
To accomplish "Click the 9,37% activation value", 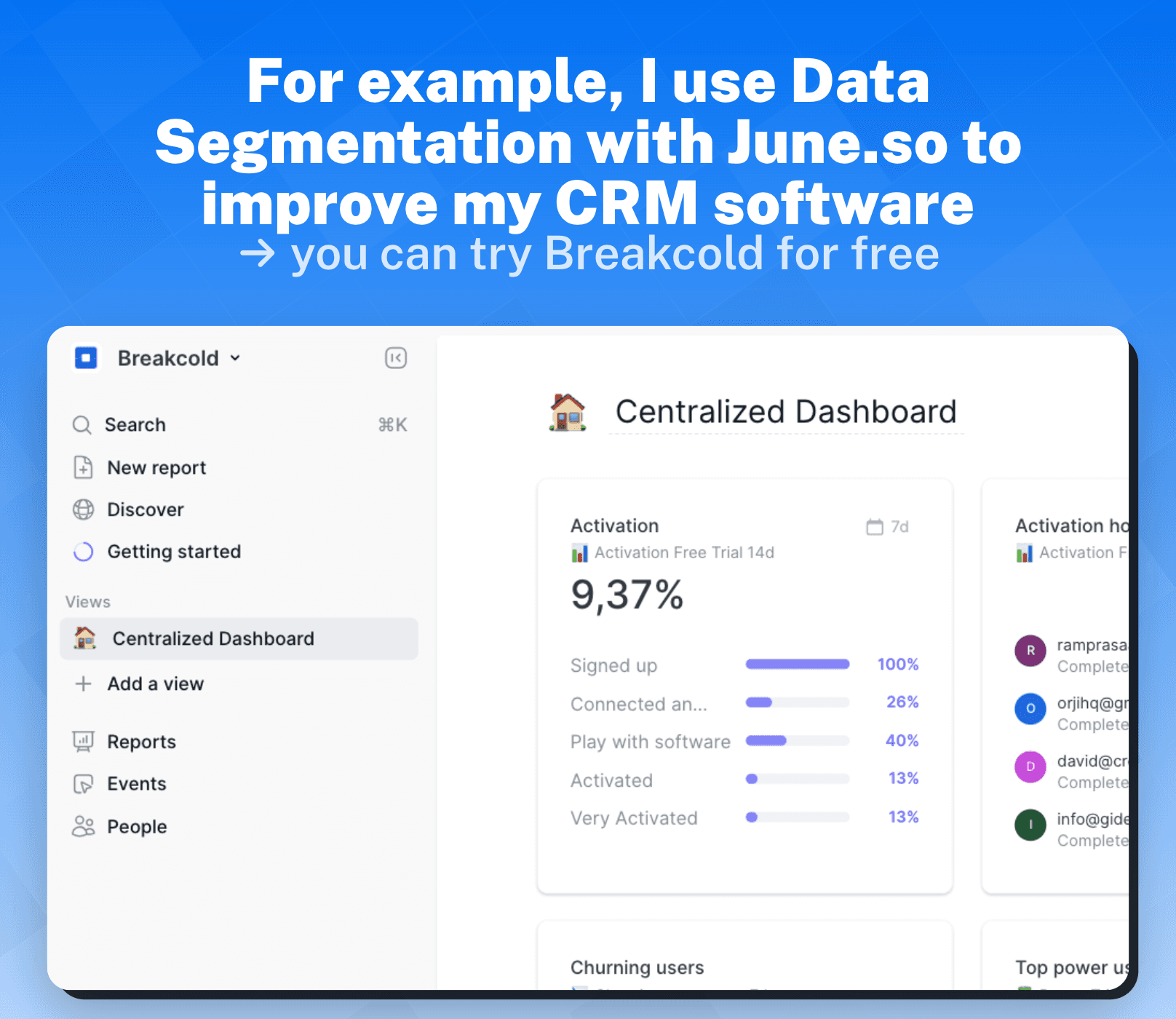I will tap(627, 595).
